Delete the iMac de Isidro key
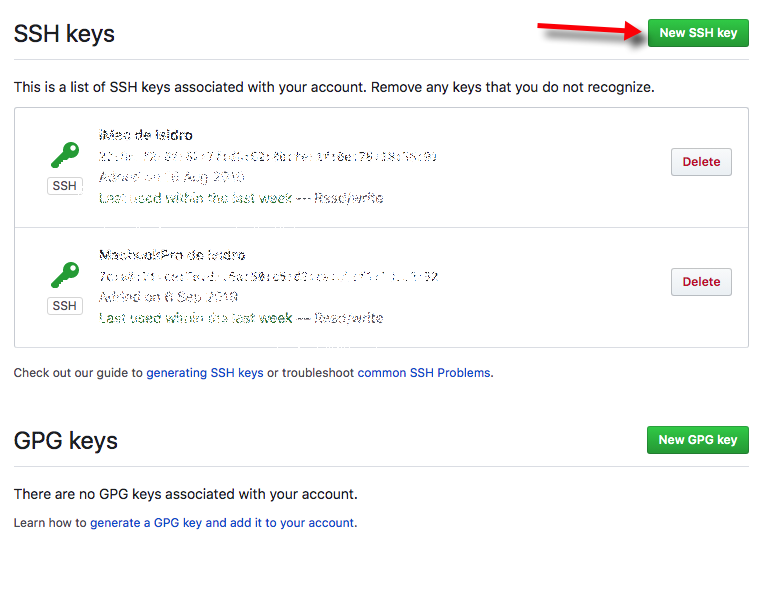 [x=701, y=162]
